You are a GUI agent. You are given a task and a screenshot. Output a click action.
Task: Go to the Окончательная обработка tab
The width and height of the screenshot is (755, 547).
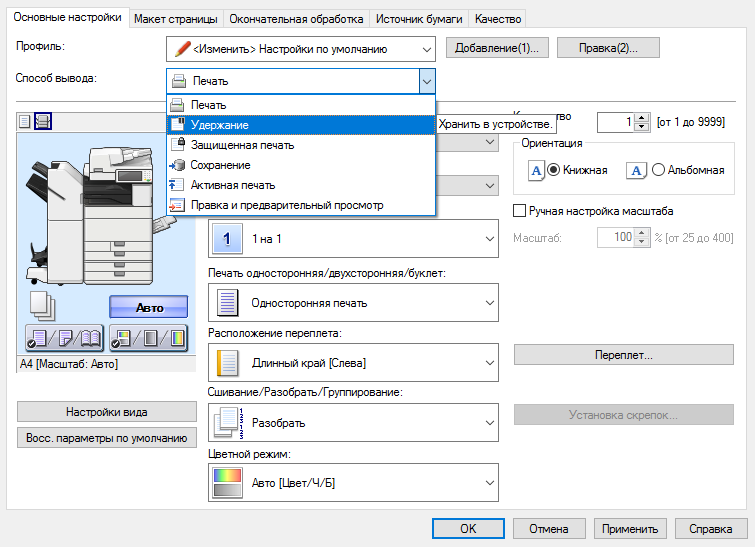pos(296,19)
